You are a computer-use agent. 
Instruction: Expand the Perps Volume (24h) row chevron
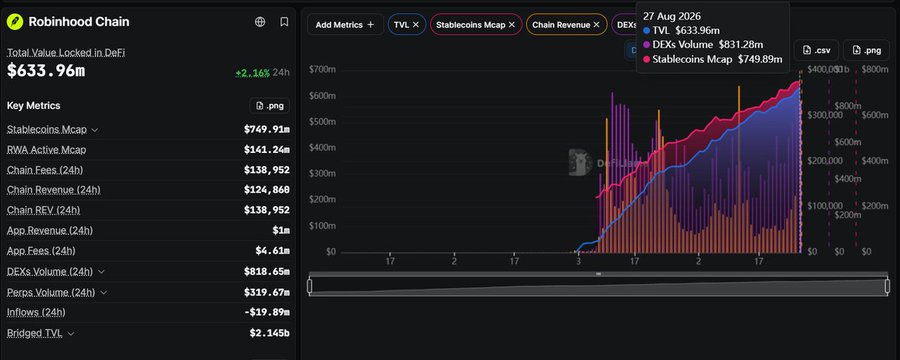[x=103, y=292]
